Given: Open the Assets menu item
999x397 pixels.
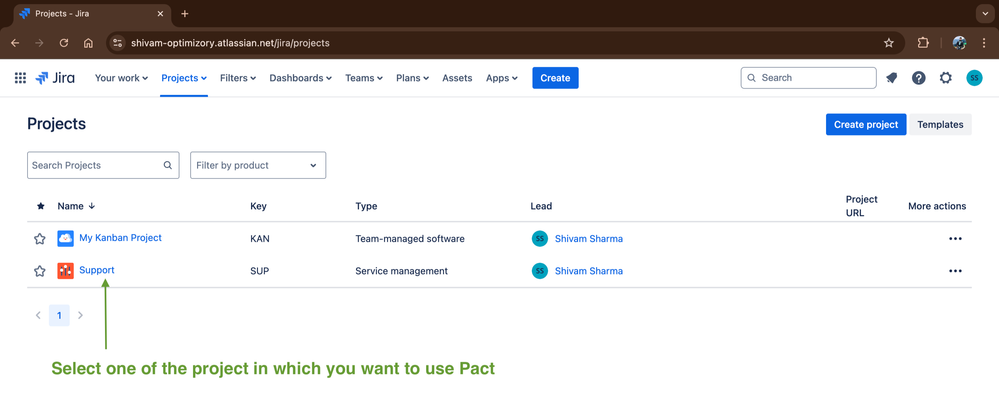Looking at the screenshot, I should coord(457,78).
